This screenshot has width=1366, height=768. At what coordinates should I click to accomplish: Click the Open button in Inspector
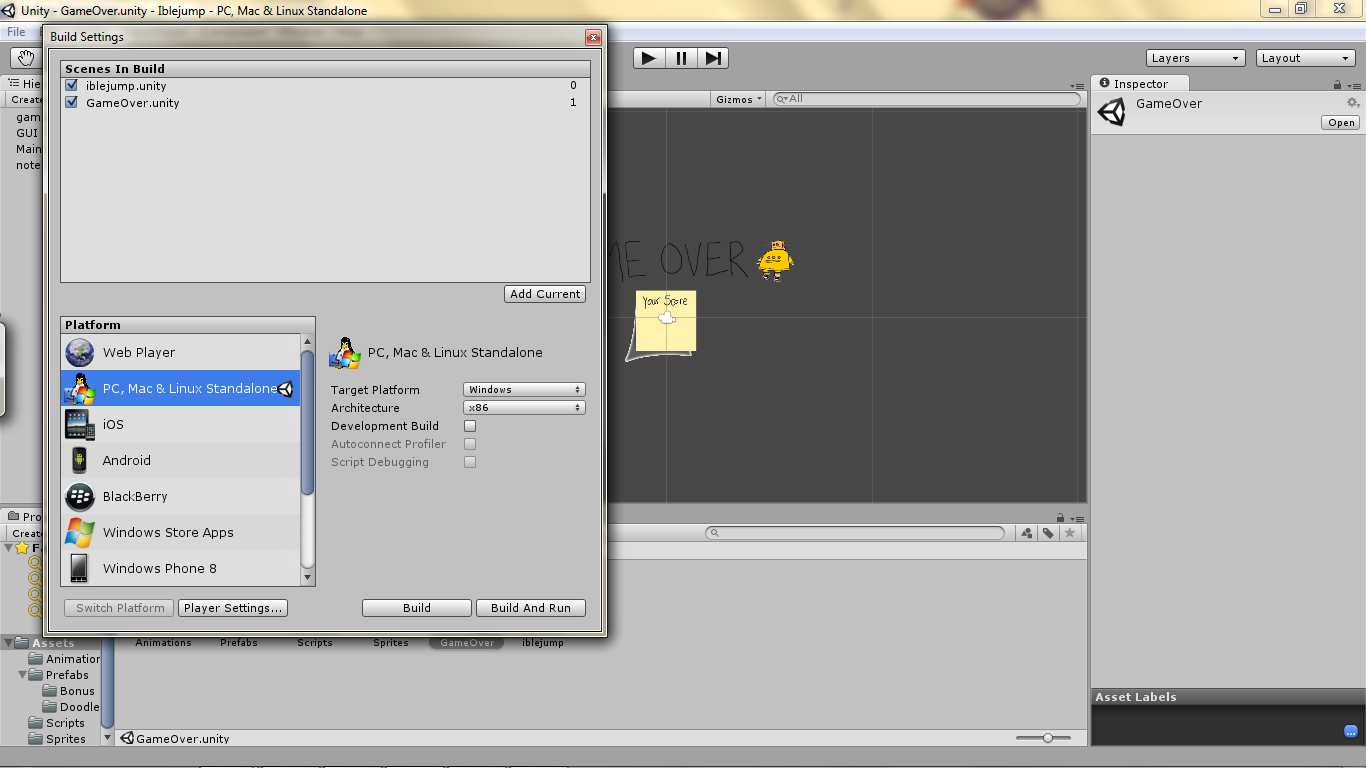point(1341,123)
